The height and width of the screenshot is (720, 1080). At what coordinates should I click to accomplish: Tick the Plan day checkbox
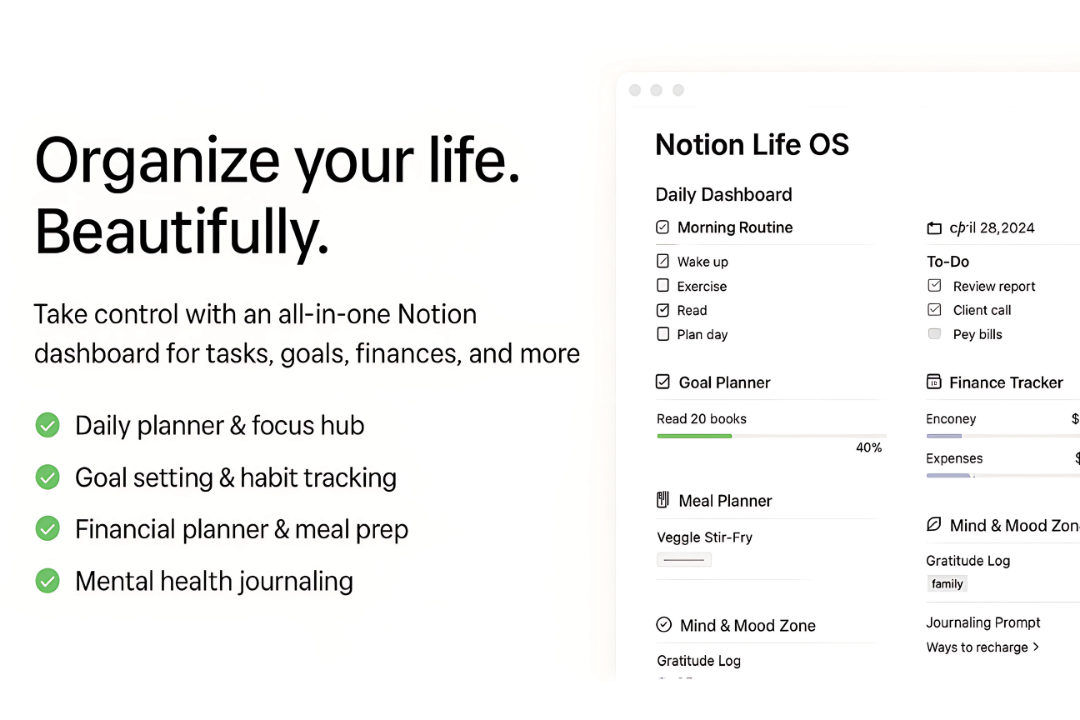(x=663, y=334)
